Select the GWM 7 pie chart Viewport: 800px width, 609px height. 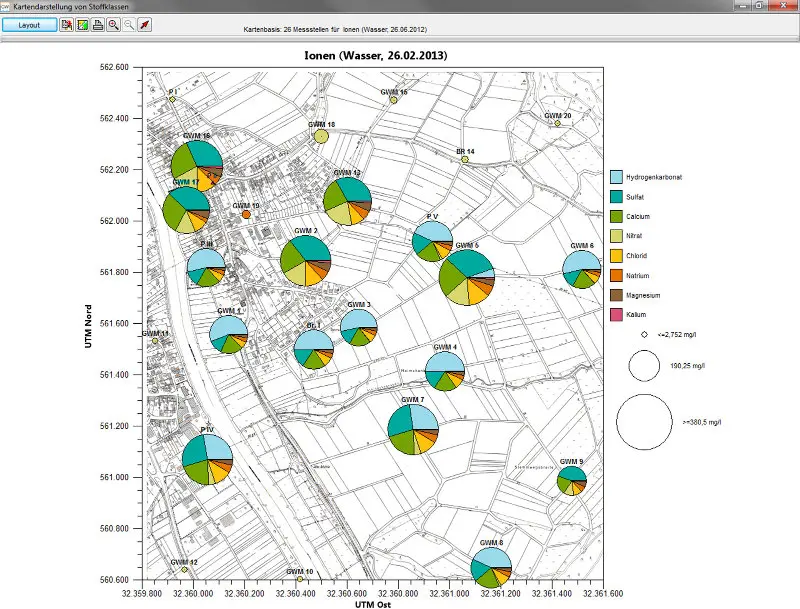tap(413, 429)
